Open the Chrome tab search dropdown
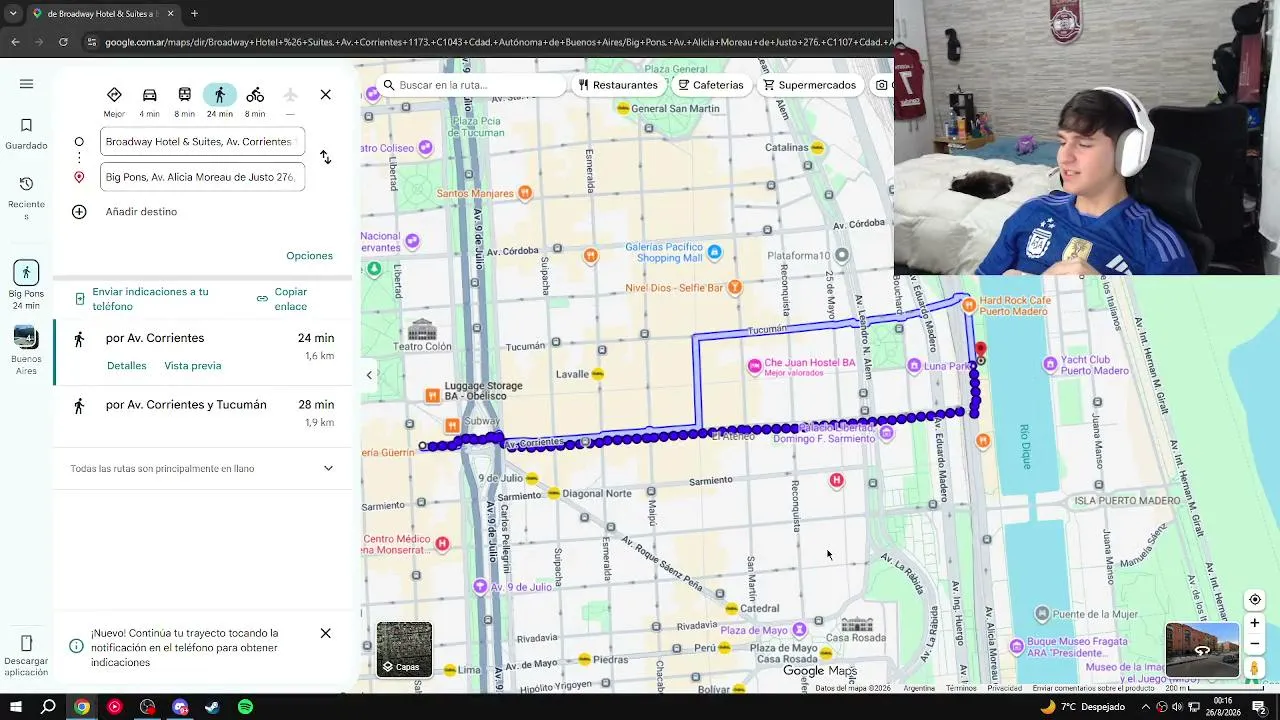Image resolution: width=1280 pixels, height=720 pixels. pos(13,14)
